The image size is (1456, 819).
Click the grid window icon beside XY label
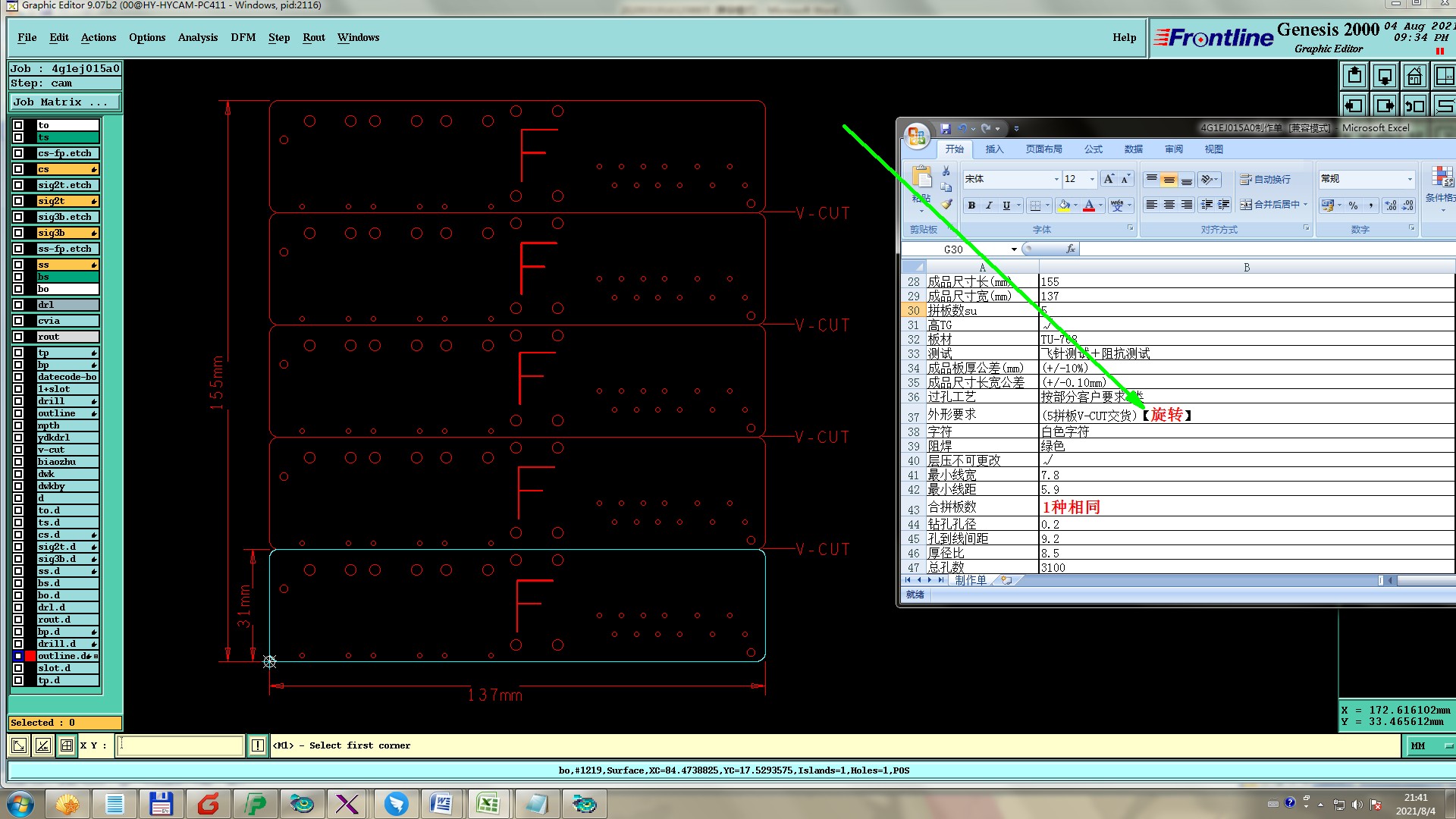67,745
